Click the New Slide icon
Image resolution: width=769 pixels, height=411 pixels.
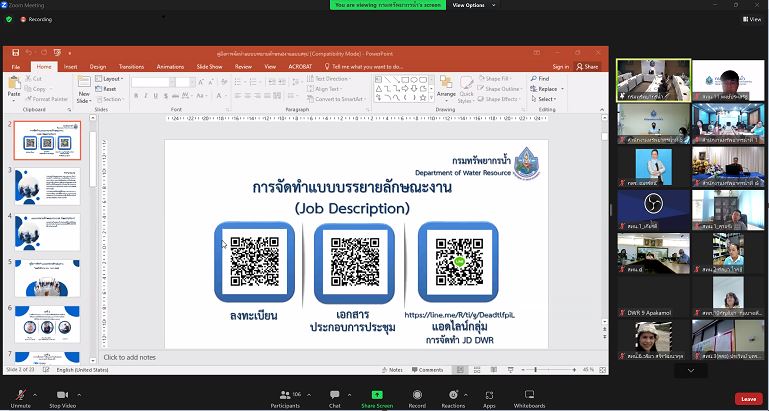tap(84, 82)
